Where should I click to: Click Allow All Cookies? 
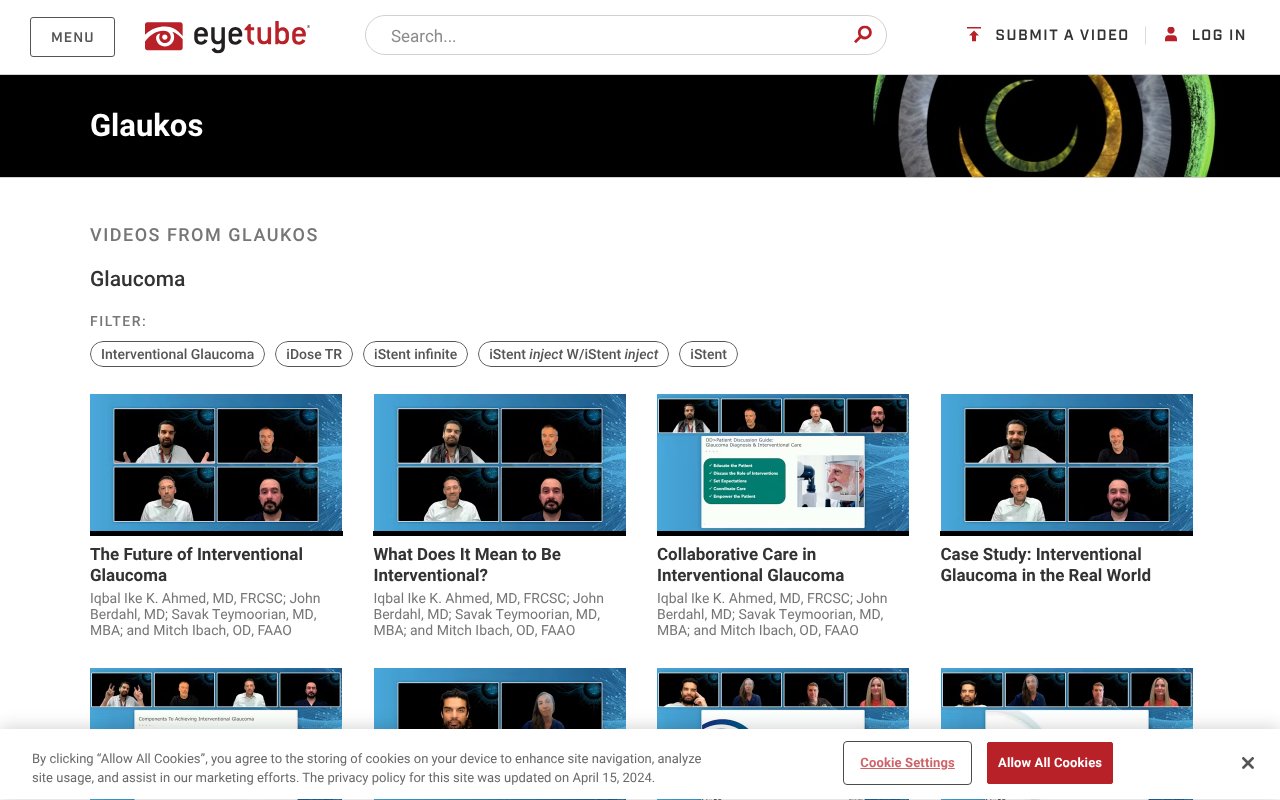tap(1049, 762)
